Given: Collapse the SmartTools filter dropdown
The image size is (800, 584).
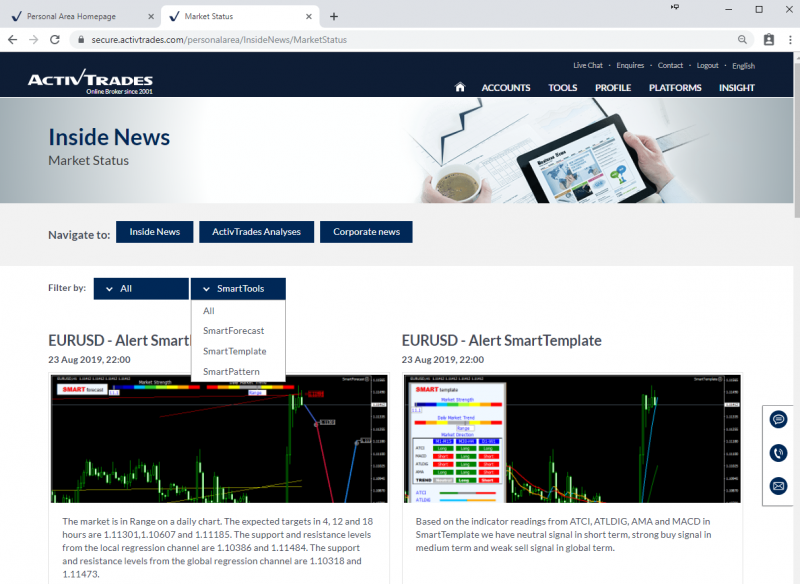Looking at the screenshot, I should pos(238,289).
